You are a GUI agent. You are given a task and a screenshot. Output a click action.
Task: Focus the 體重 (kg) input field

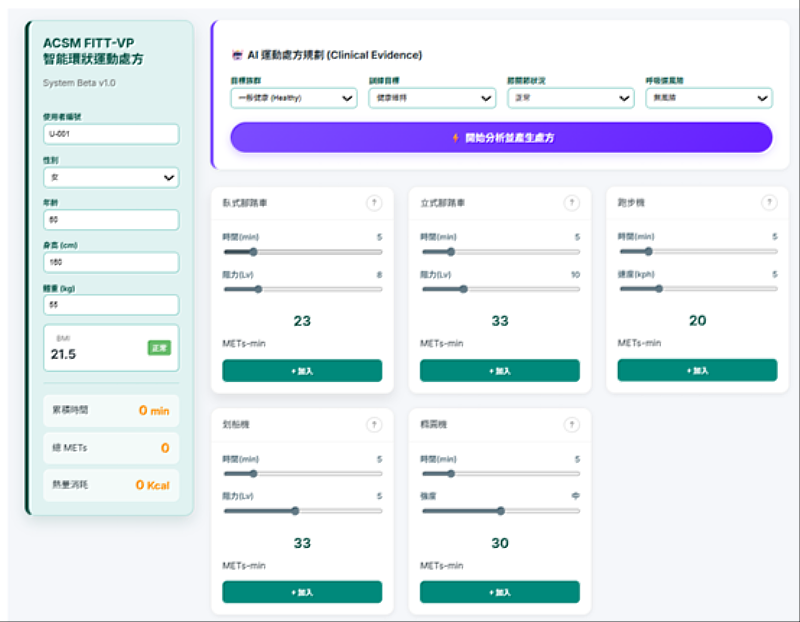click(x=111, y=305)
